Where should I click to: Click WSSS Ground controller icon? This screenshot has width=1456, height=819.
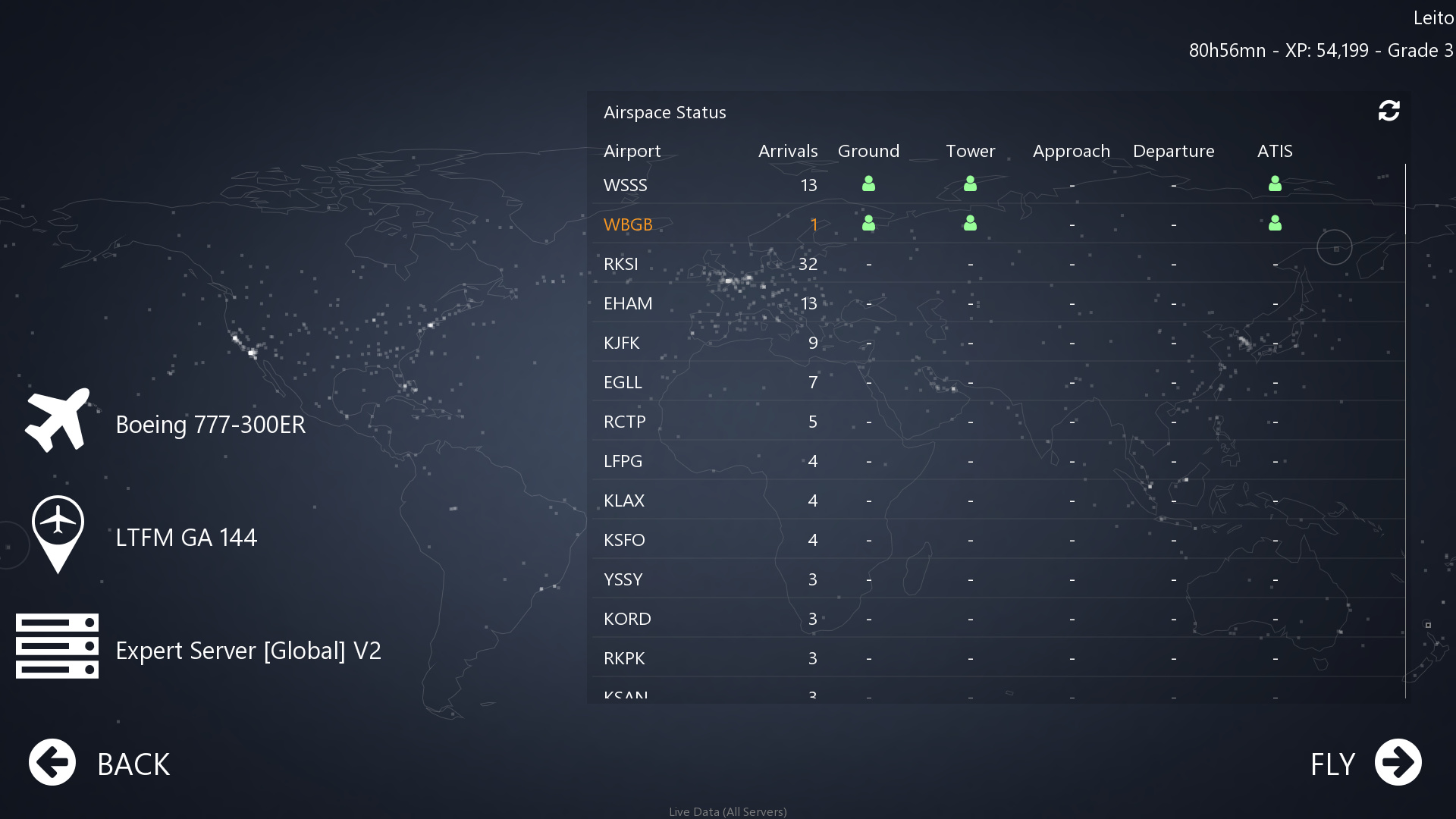[x=868, y=184]
